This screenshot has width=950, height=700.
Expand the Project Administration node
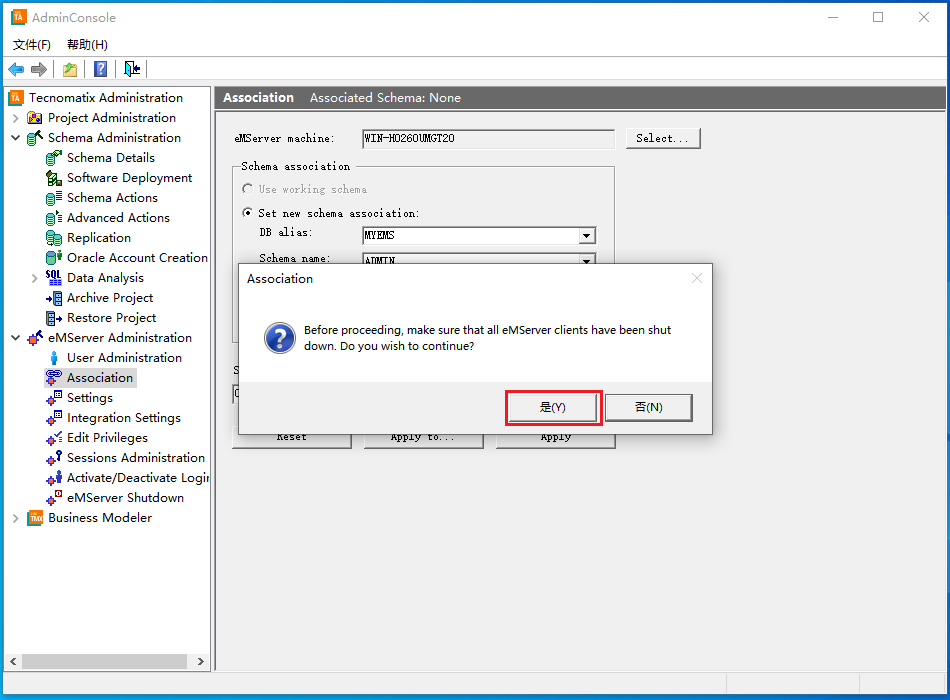pyautogui.click(x=16, y=118)
